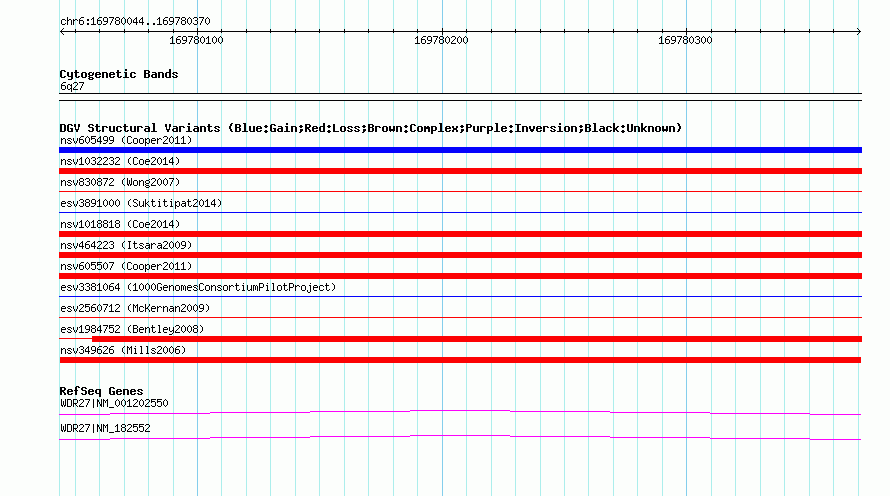890x496 pixels.
Task: Open variant nsv830872 (Wong2007) label
Action: (x=120, y=182)
